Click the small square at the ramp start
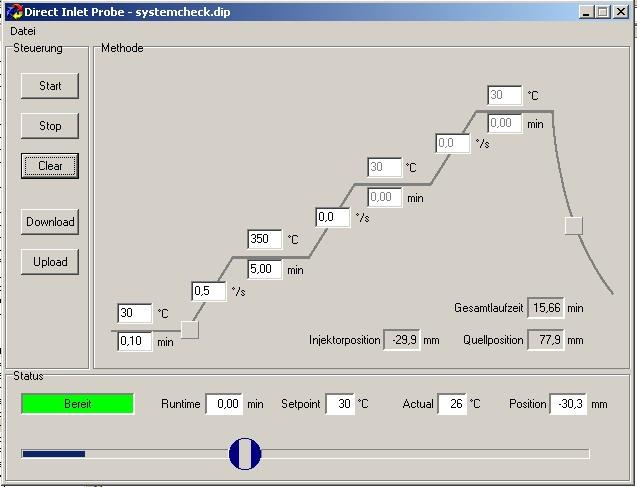Image resolution: width=637 pixels, height=487 pixels. (189, 330)
